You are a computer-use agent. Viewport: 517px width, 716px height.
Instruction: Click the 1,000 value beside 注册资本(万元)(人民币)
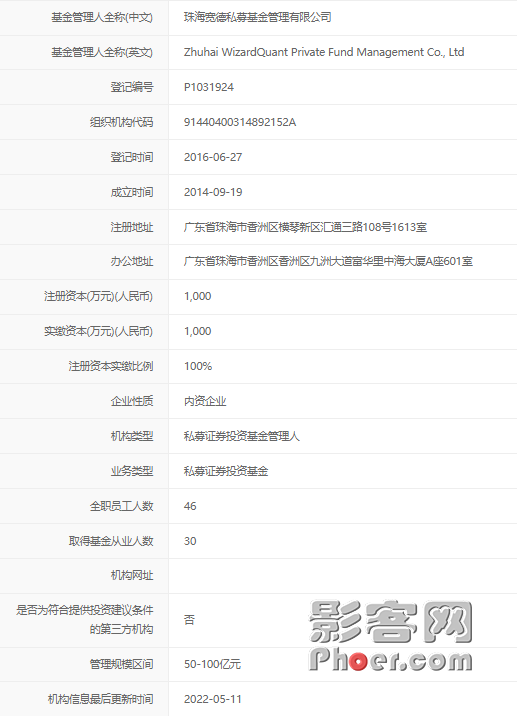(197, 296)
